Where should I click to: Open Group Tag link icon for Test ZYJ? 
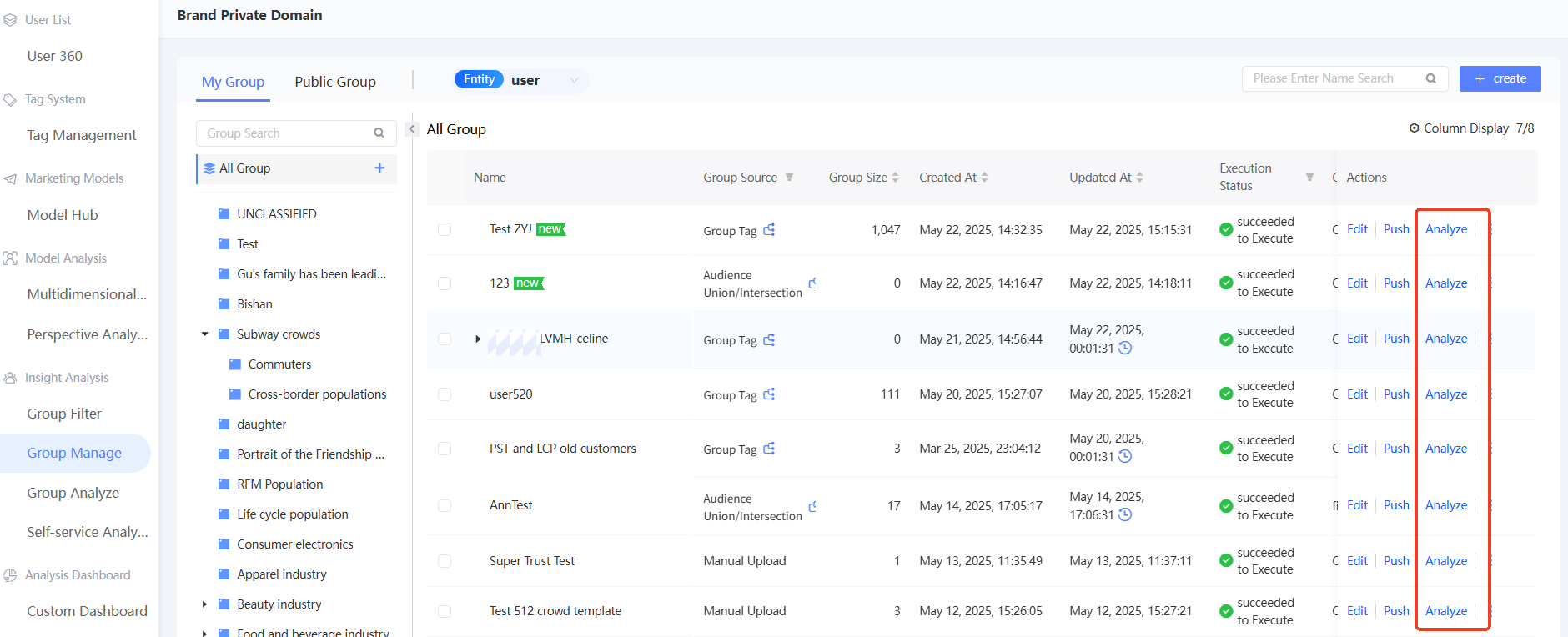[769, 230]
